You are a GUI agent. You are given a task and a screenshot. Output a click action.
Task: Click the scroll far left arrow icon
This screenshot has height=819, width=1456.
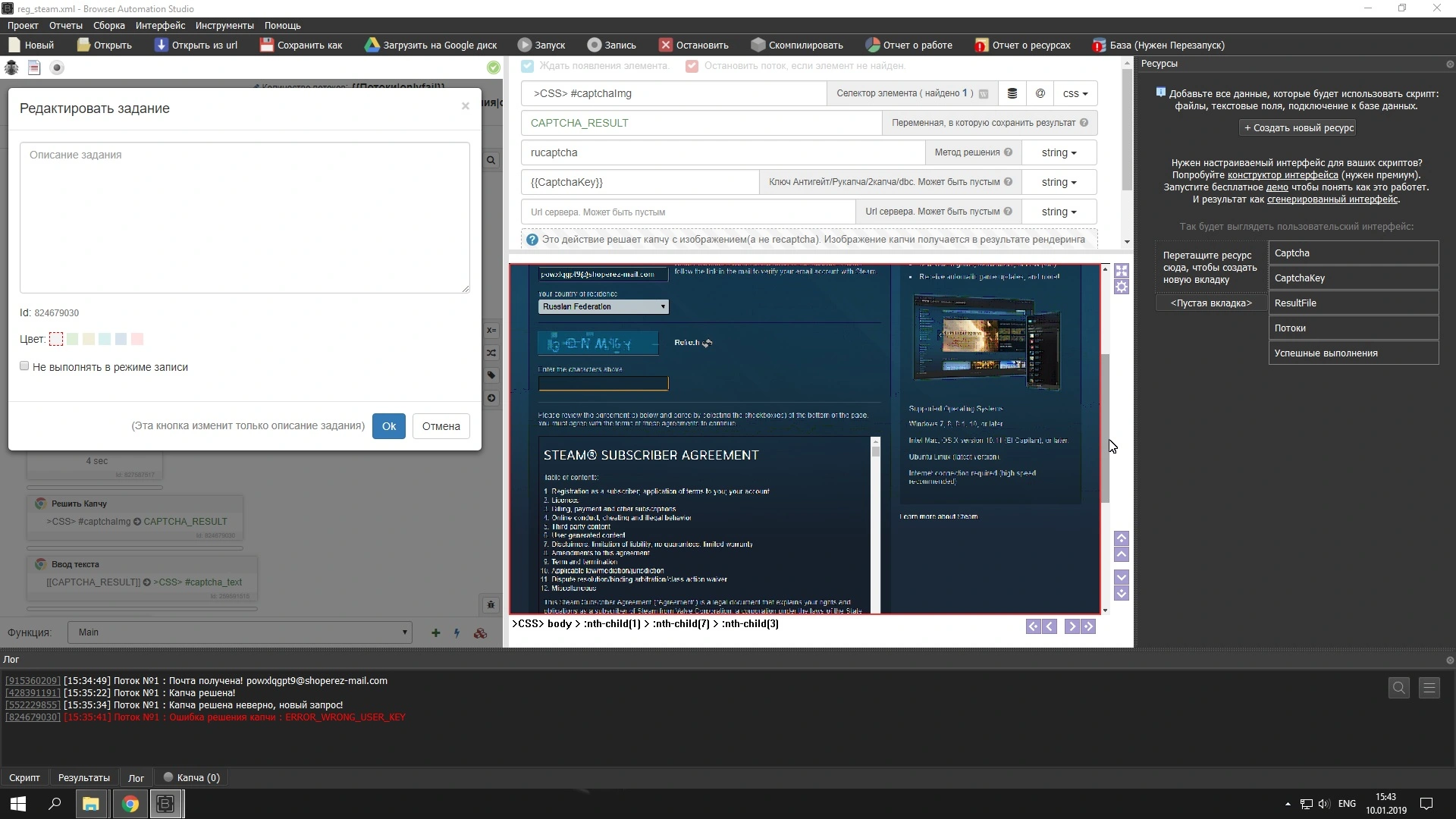click(x=1033, y=626)
